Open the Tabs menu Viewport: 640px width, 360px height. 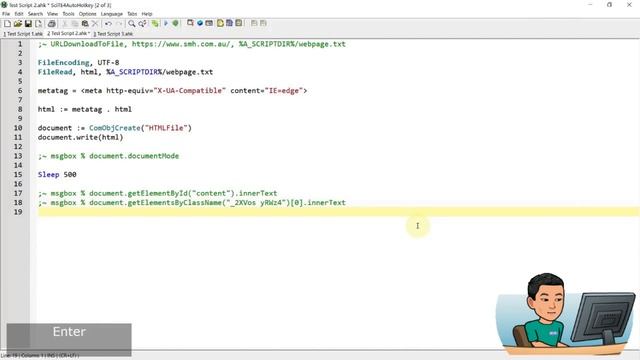[132, 14]
